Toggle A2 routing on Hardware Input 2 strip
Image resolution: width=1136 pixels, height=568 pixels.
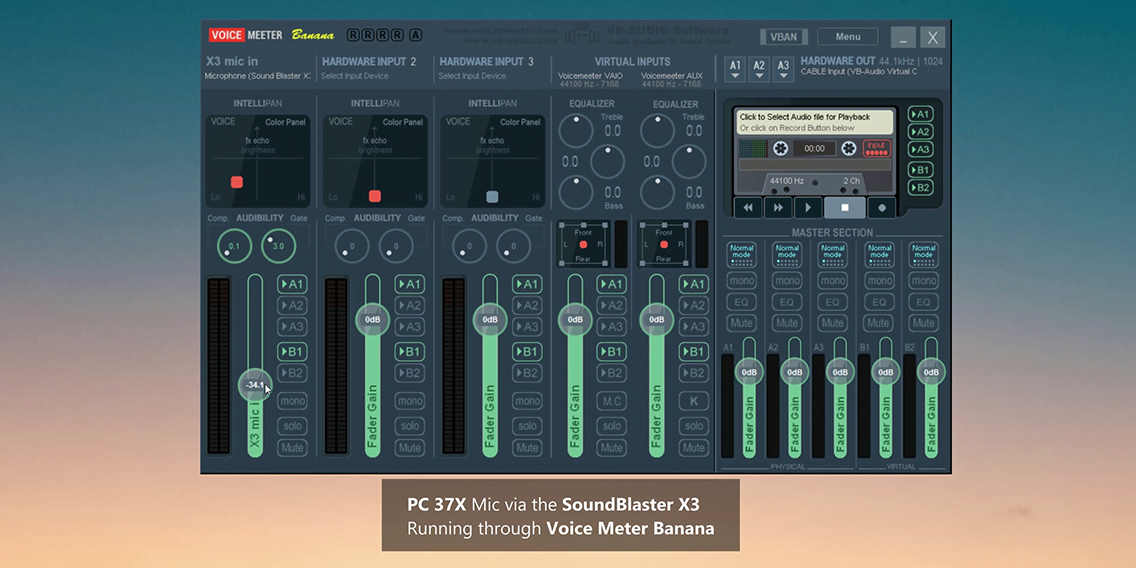(x=409, y=306)
